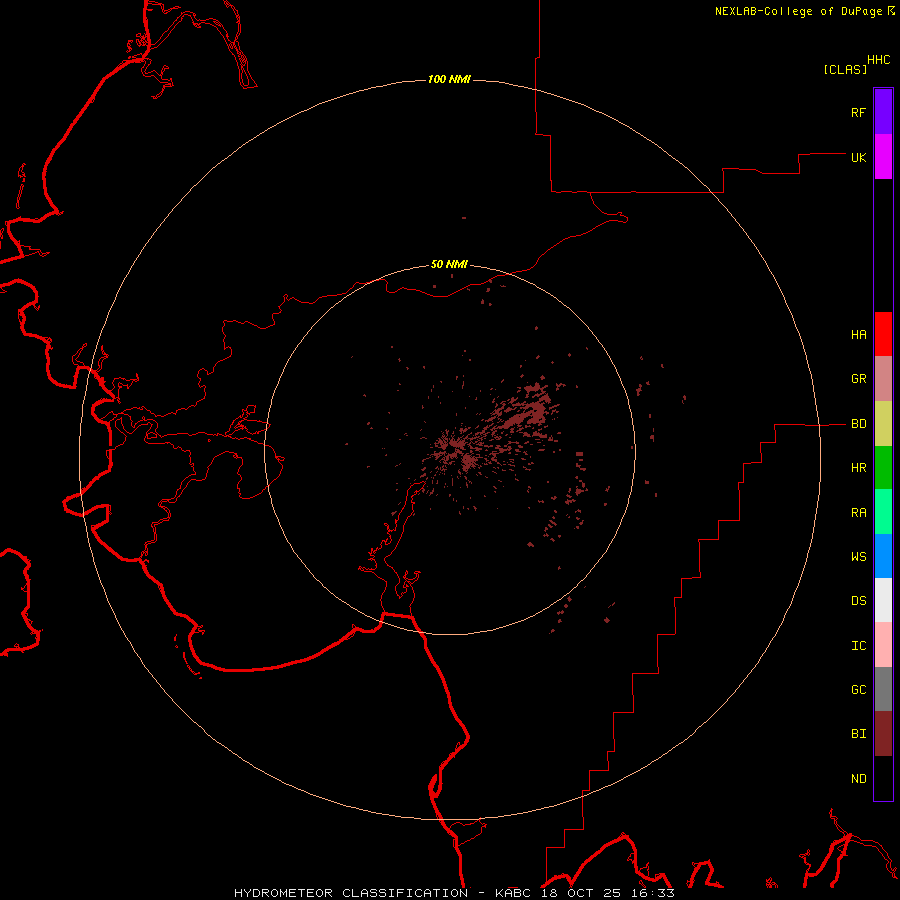This screenshot has height=900, width=900.
Task: Click the RF legend label
Action: pos(858,112)
